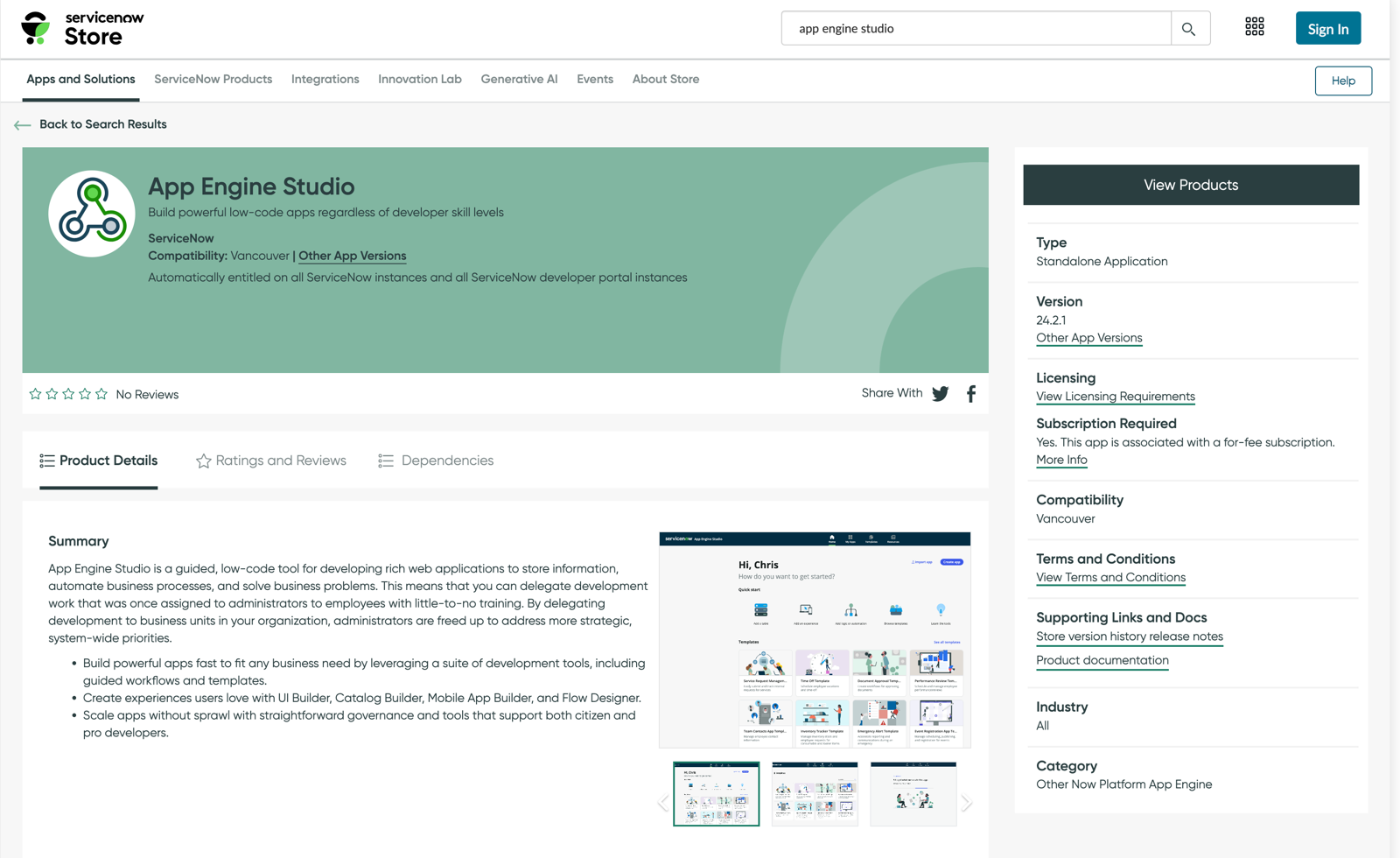Open the More Info subscription link

(x=1061, y=460)
